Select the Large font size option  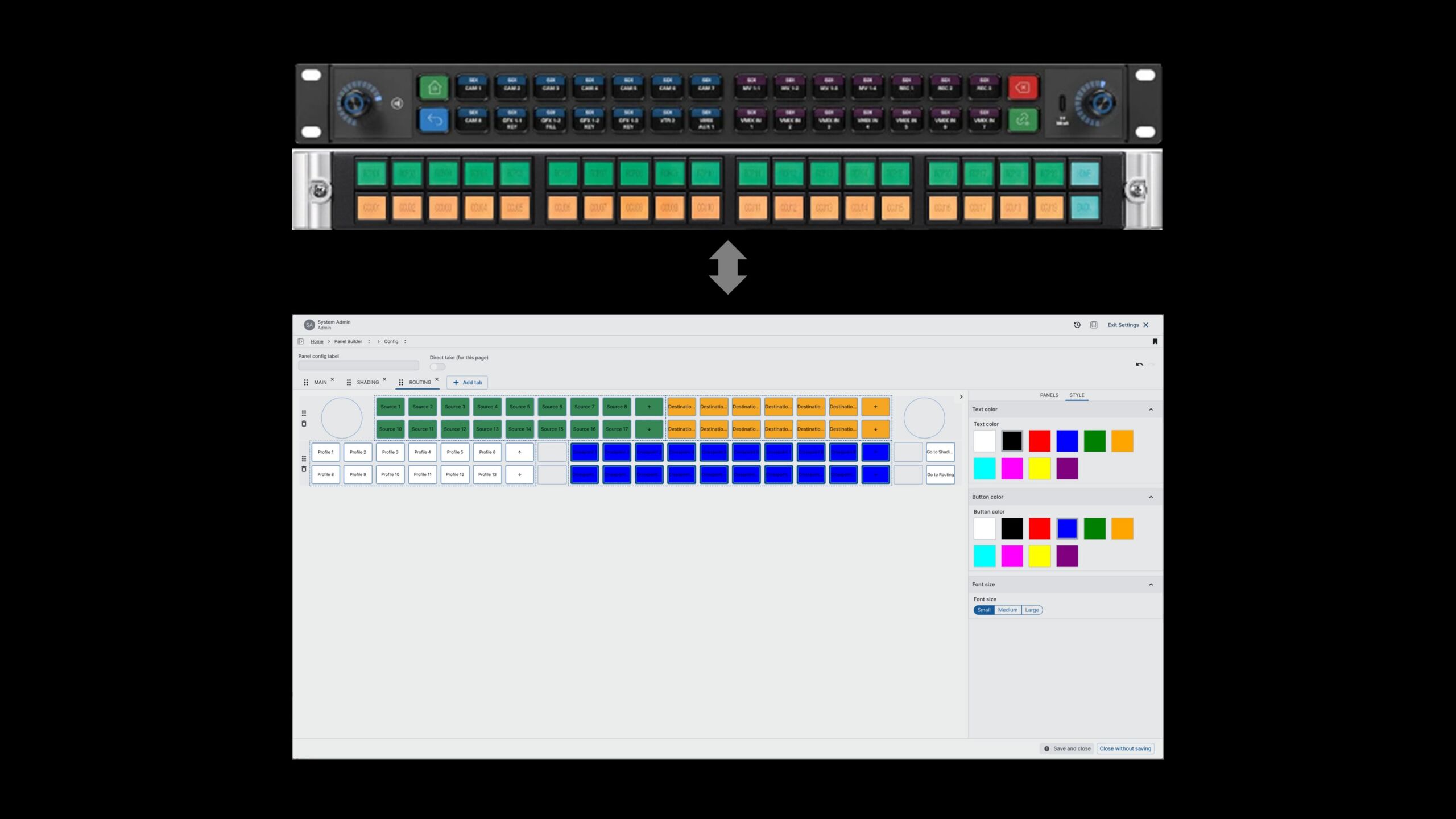(x=1032, y=610)
